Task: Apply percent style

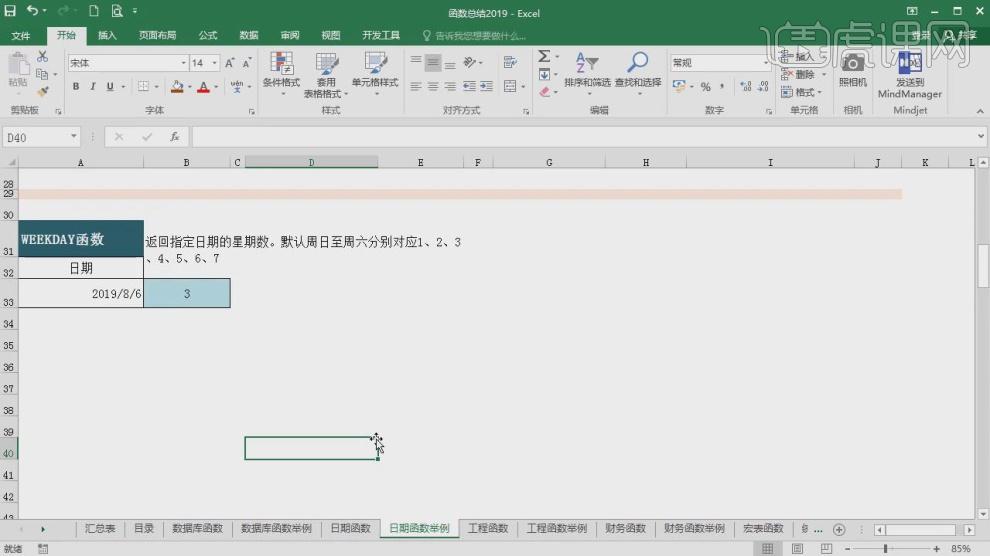Action: click(x=706, y=86)
